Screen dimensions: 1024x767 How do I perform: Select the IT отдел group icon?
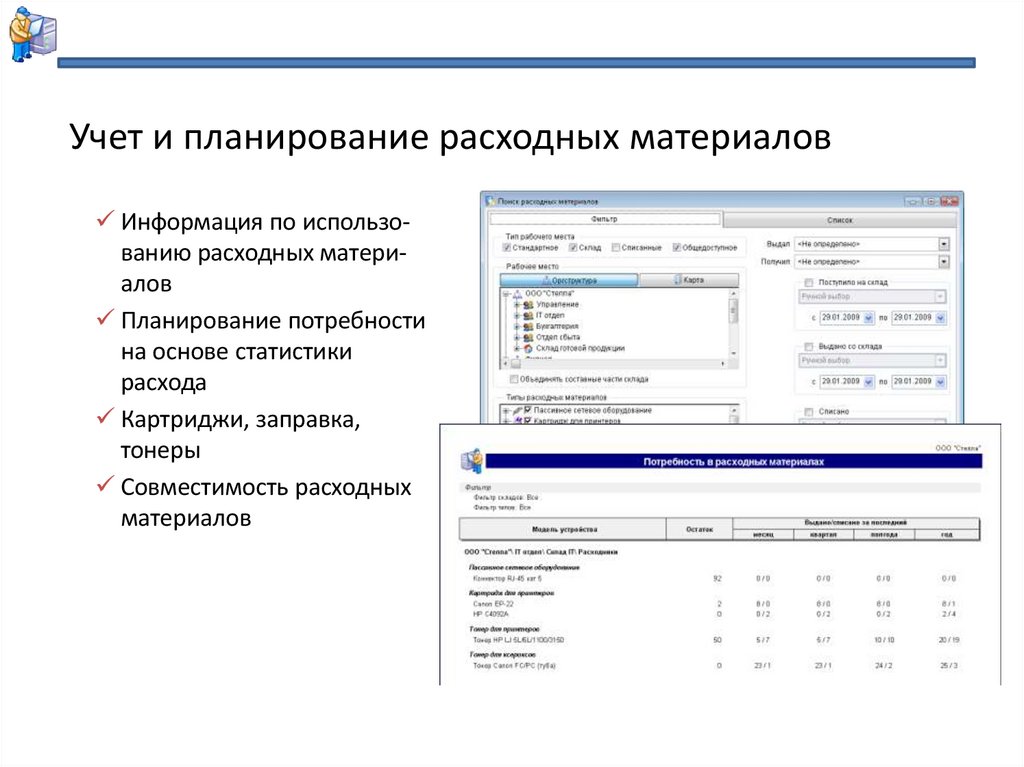click(528, 316)
